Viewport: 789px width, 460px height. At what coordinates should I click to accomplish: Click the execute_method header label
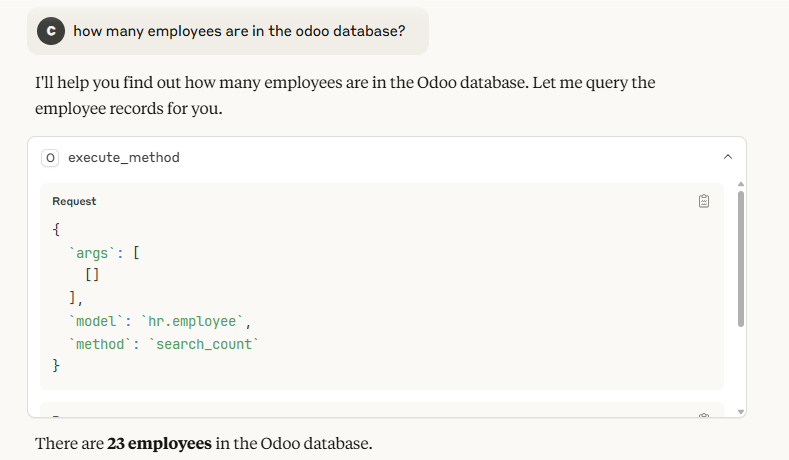(x=124, y=157)
